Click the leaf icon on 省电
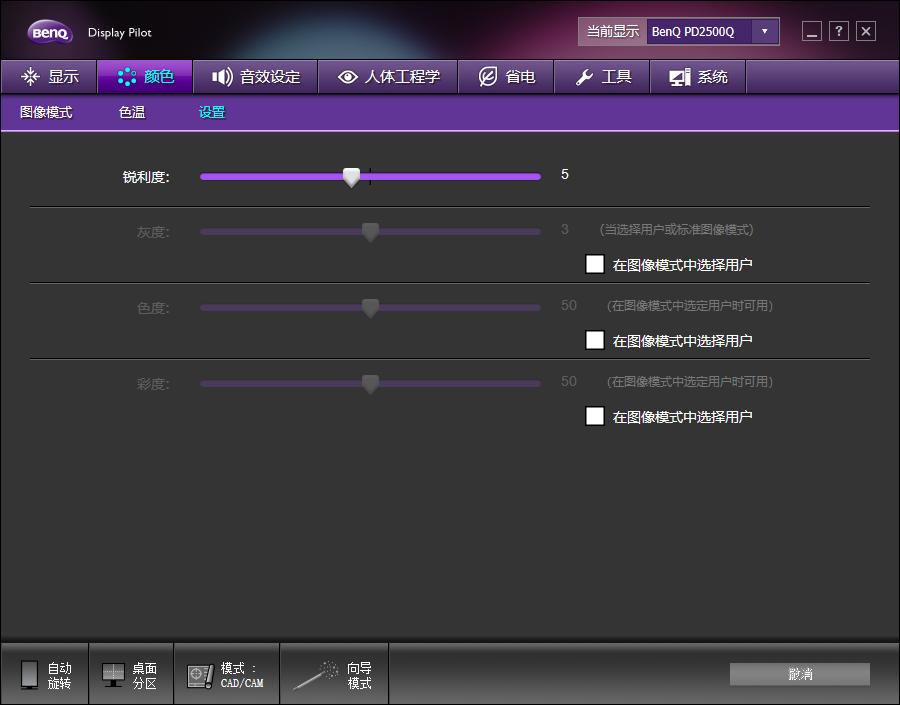 click(487, 76)
